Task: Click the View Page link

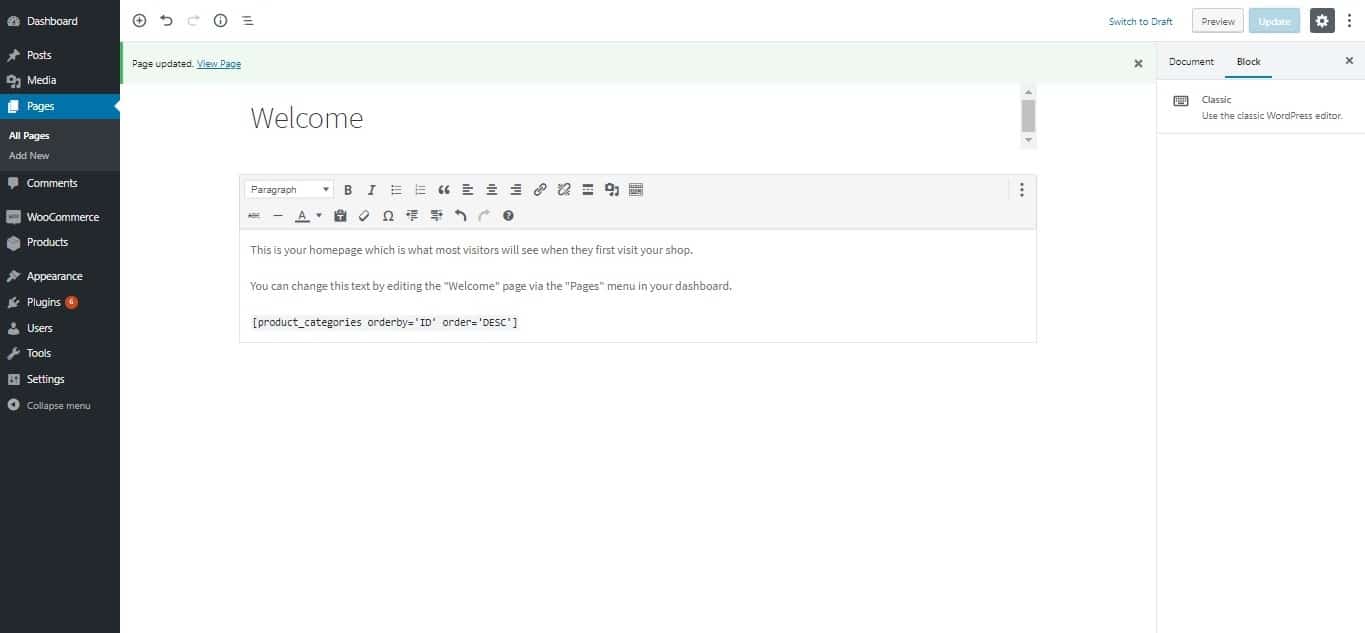Action: [219, 63]
